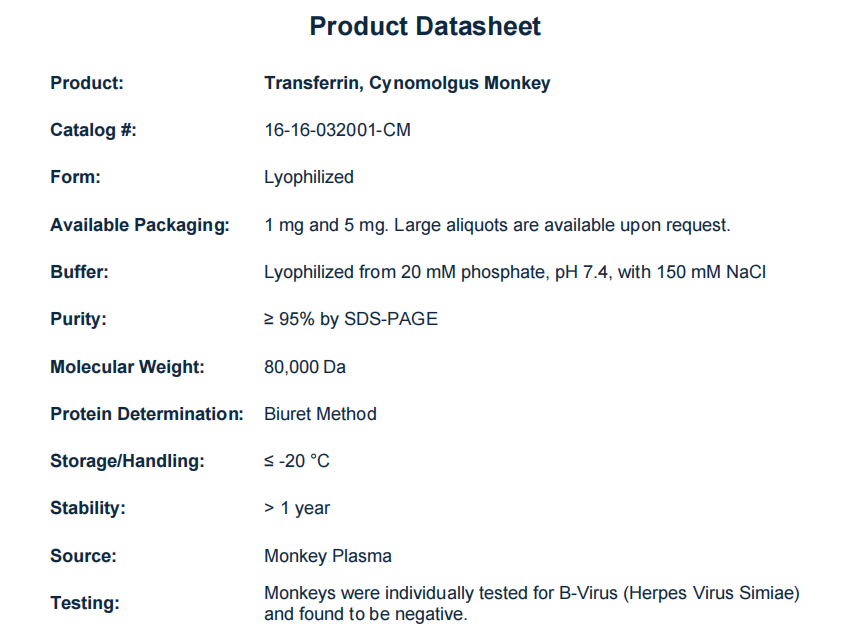Screen dimensions: 849x641
Task: Click the Purity label
Action: tap(78, 319)
